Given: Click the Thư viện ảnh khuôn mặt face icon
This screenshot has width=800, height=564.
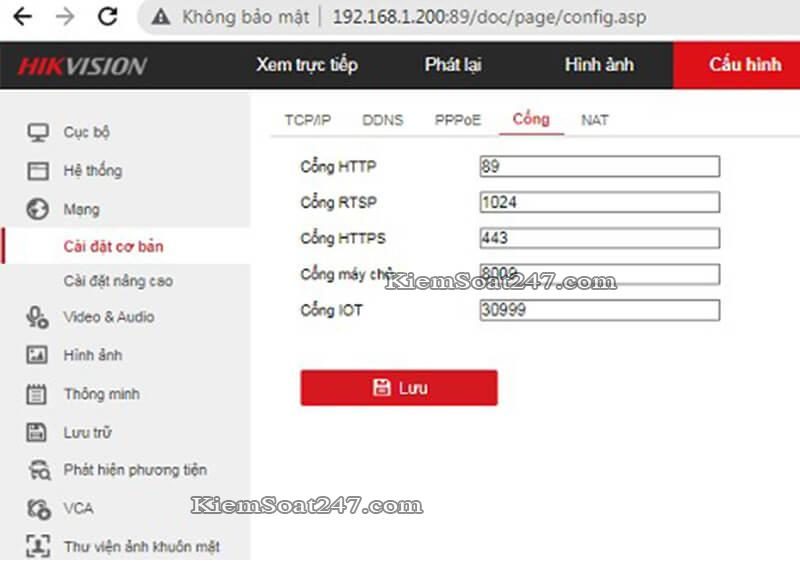Looking at the screenshot, I should click(38, 546).
